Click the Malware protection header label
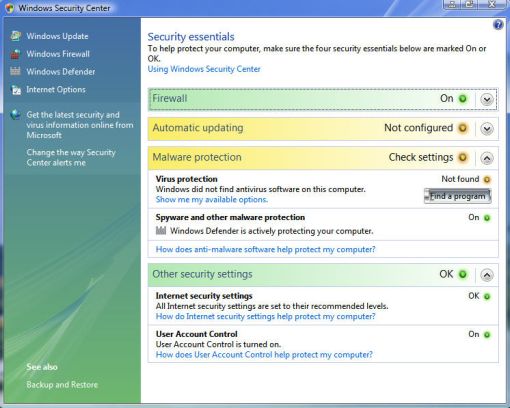 point(197,157)
